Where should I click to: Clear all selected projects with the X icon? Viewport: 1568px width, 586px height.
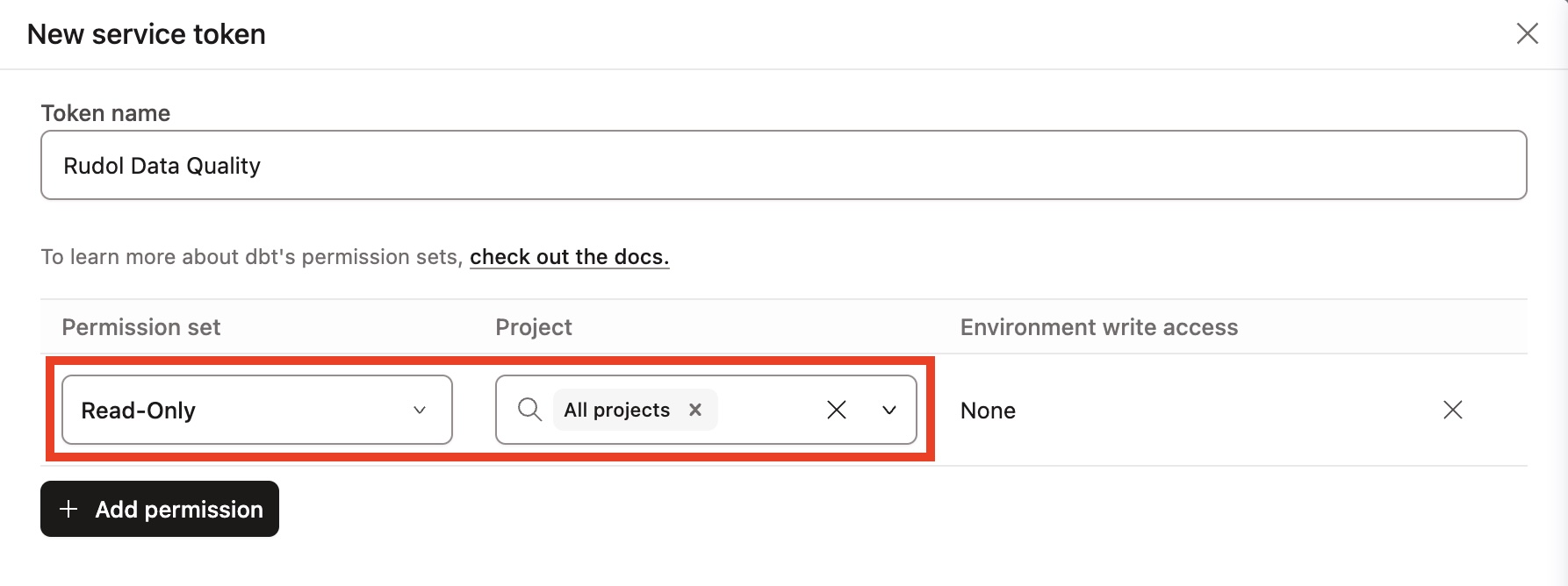pyautogui.click(x=836, y=410)
